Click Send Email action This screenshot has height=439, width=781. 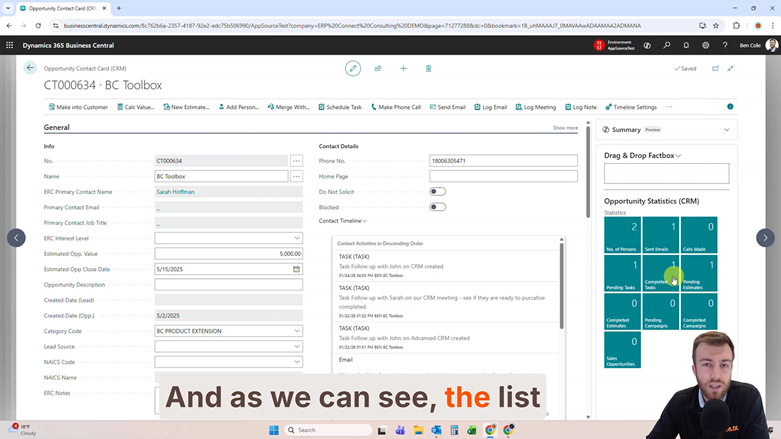(x=447, y=107)
